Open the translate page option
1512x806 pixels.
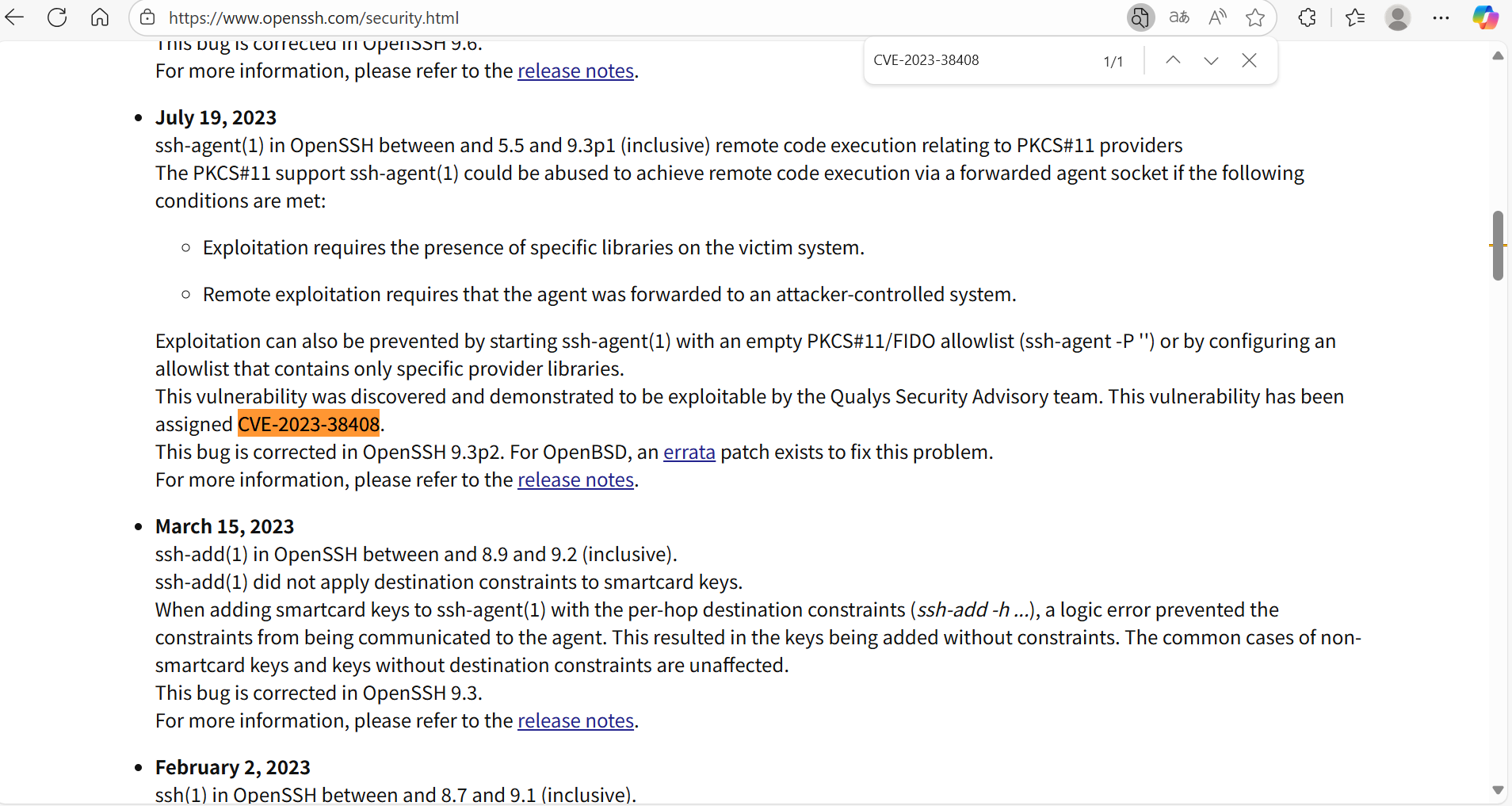point(1179,17)
